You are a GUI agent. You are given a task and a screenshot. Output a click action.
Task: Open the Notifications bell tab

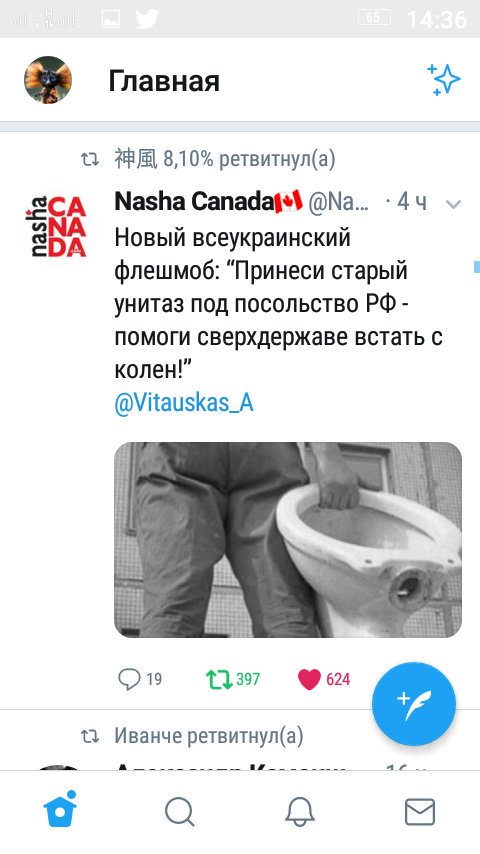click(300, 812)
